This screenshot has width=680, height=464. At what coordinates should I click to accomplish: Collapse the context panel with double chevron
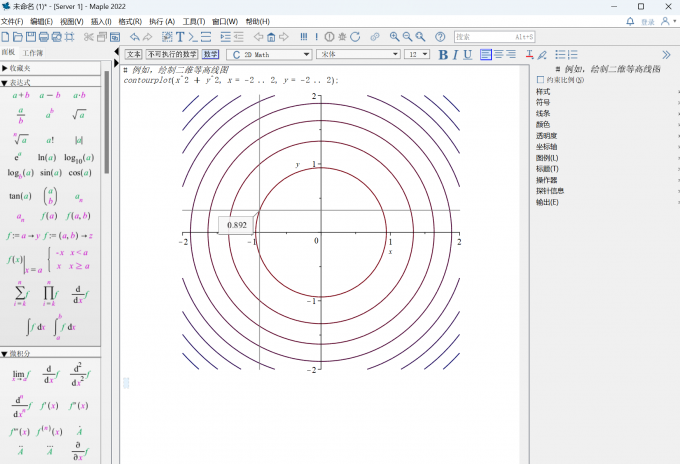click(x=666, y=55)
